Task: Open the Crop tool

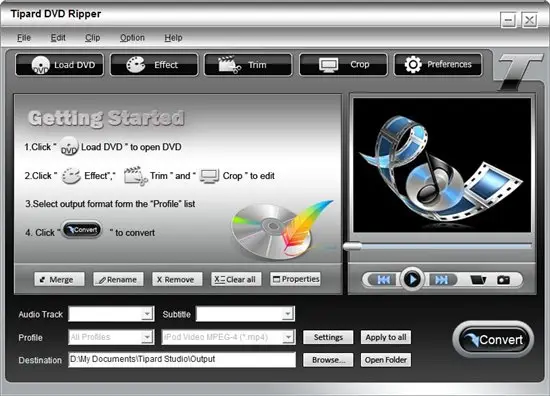Action: coord(343,65)
